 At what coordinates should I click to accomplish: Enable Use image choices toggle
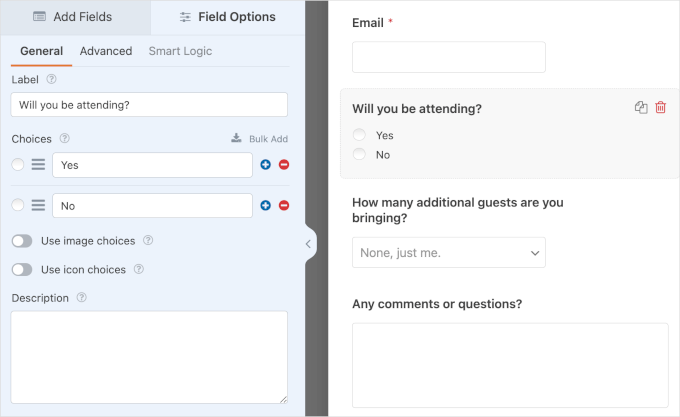click(x=21, y=241)
